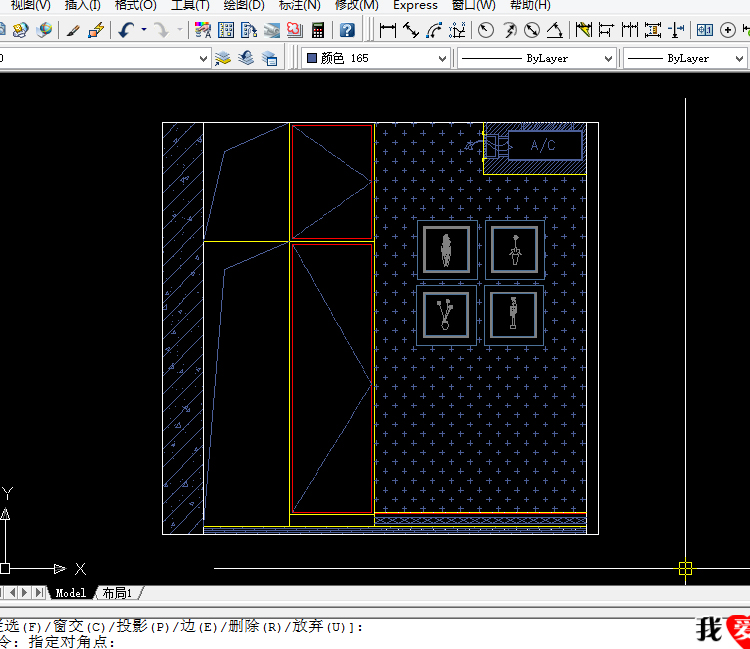The height and width of the screenshot is (649, 750).
Task: Open the color 165 dropdown
Action: point(442,58)
